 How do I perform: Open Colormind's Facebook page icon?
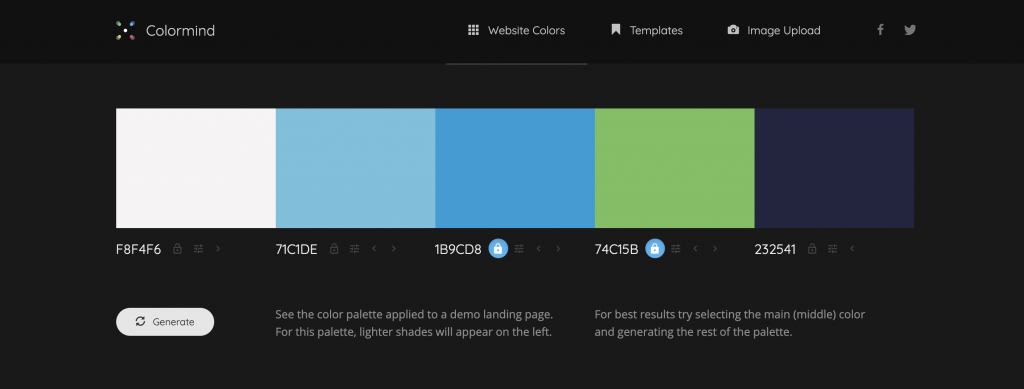[x=880, y=29]
